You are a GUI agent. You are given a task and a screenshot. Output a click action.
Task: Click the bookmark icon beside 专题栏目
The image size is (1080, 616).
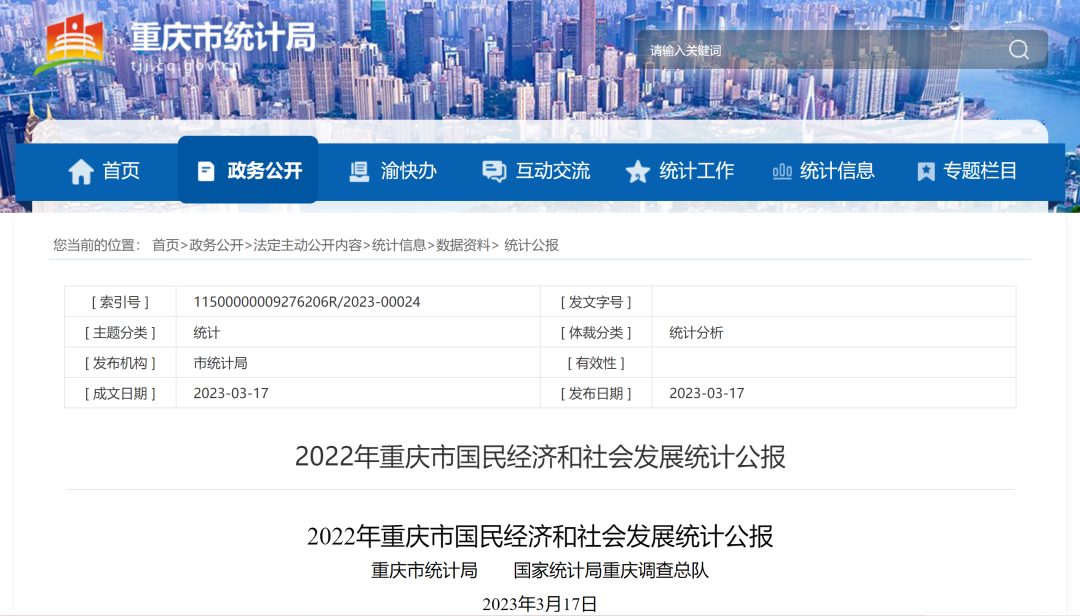926,171
